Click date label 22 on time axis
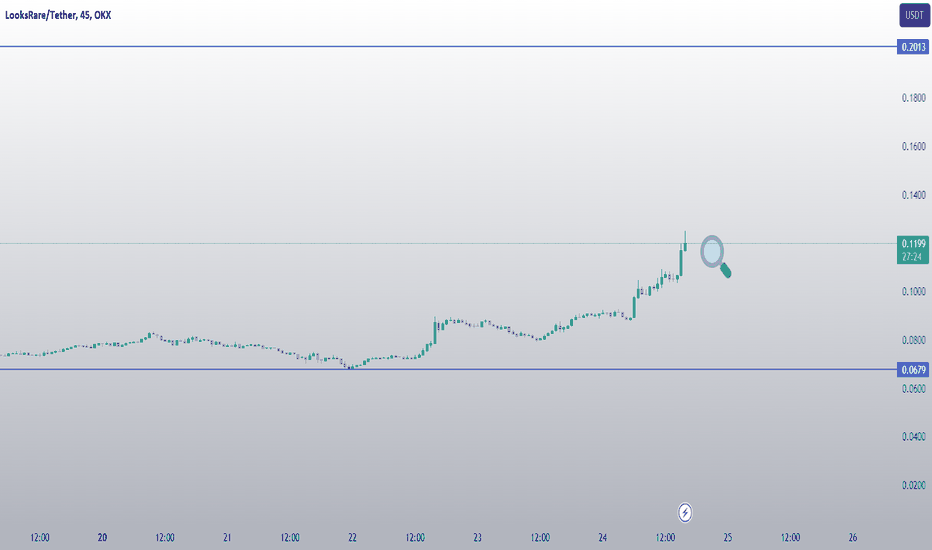The height and width of the screenshot is (550, 932). [x=352, y=538]
